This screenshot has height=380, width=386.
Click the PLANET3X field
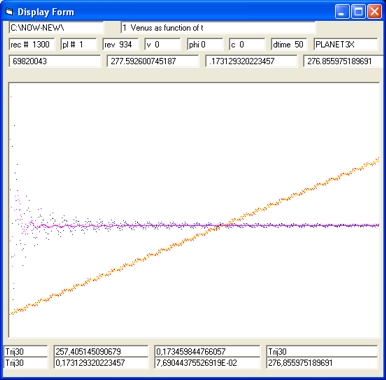tap(346, 44)
